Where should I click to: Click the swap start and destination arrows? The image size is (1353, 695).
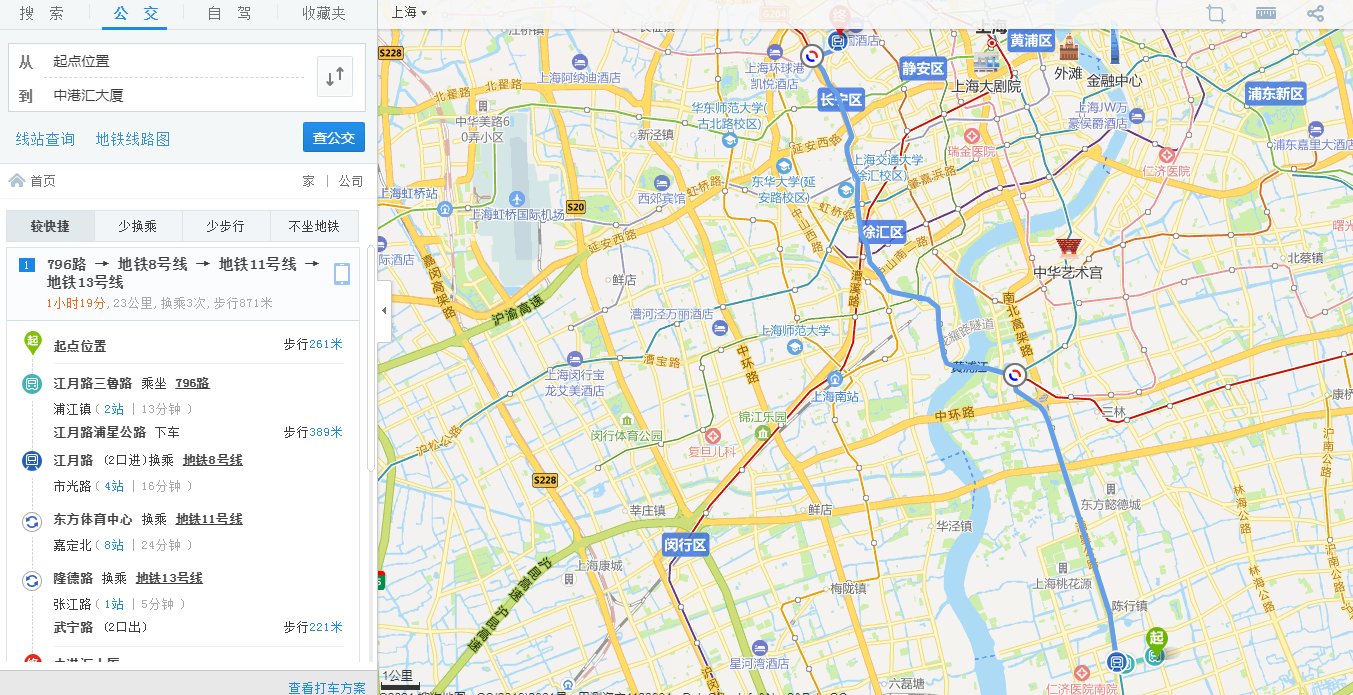(x=335, y=75)
